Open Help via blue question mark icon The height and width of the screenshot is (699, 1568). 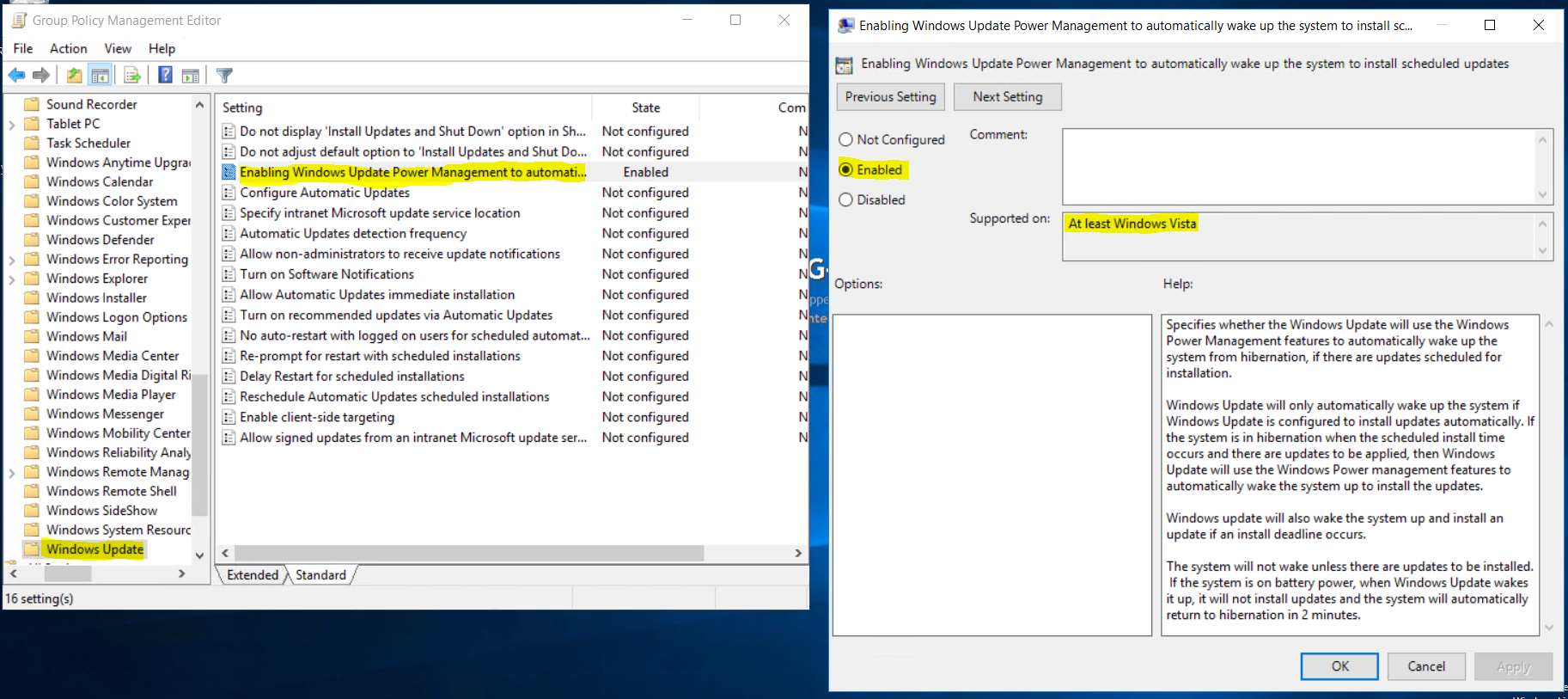[165, 76]
